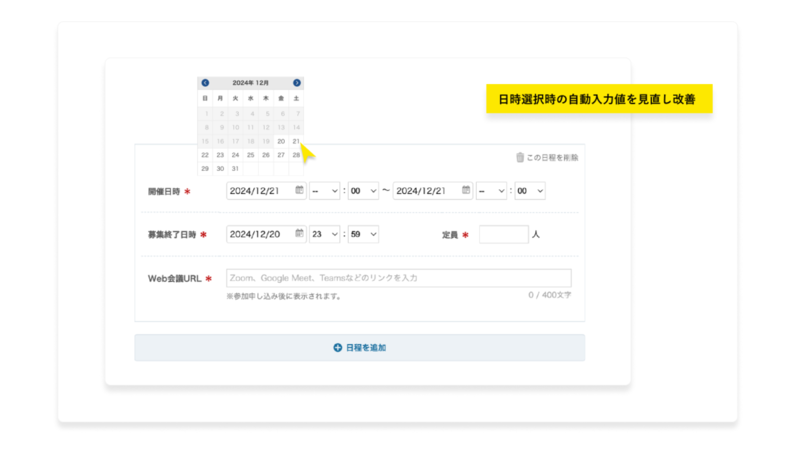This screenshot has width=800, height=454.
Task: Select December 21 in calendar
Action: [296, 141]
